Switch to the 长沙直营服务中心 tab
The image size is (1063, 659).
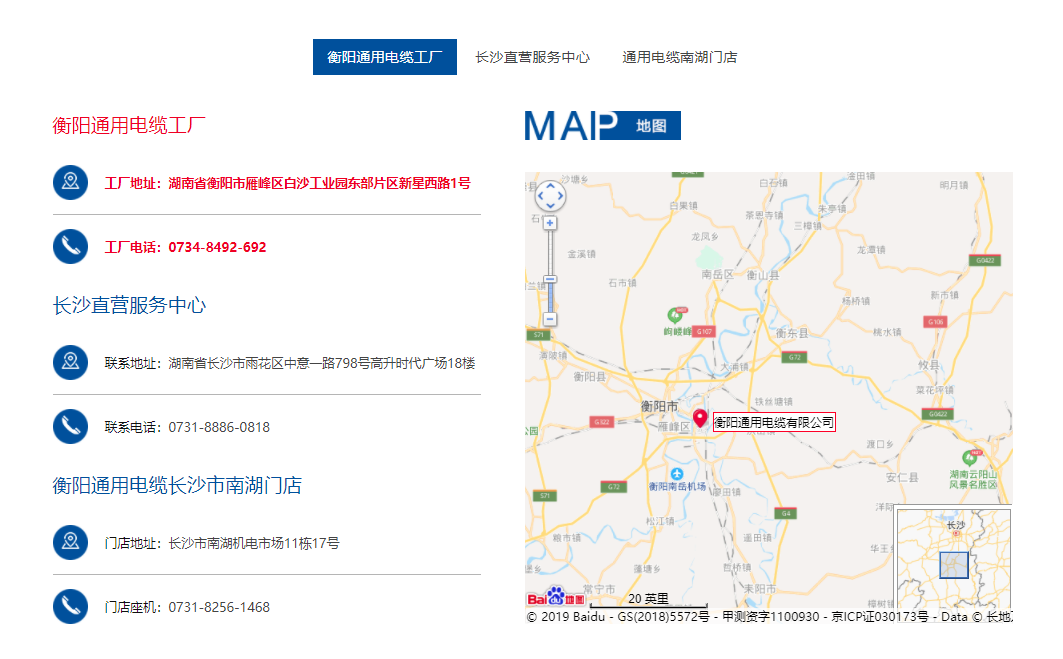pyautogui.click(x=531, y=57)
